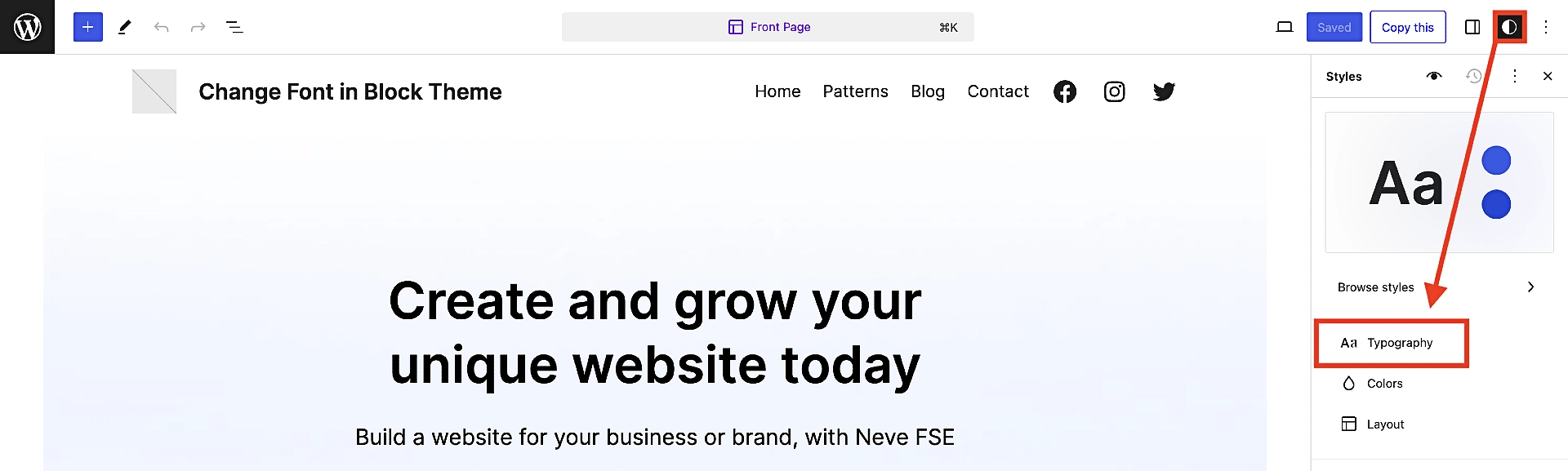This screenshot has height=471, width=1568.
Task: Open the Facebook social icon
Action: 1065,91
